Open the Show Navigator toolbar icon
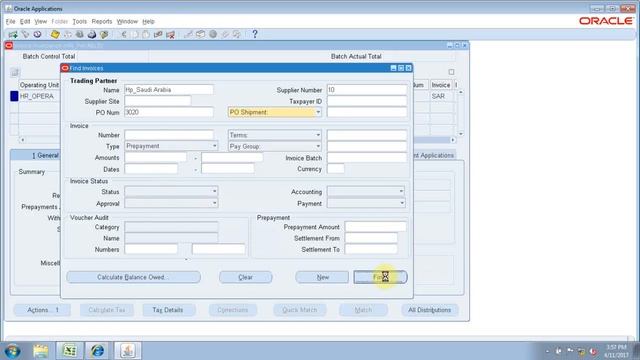The image size is (640, 360). point(38,35)
